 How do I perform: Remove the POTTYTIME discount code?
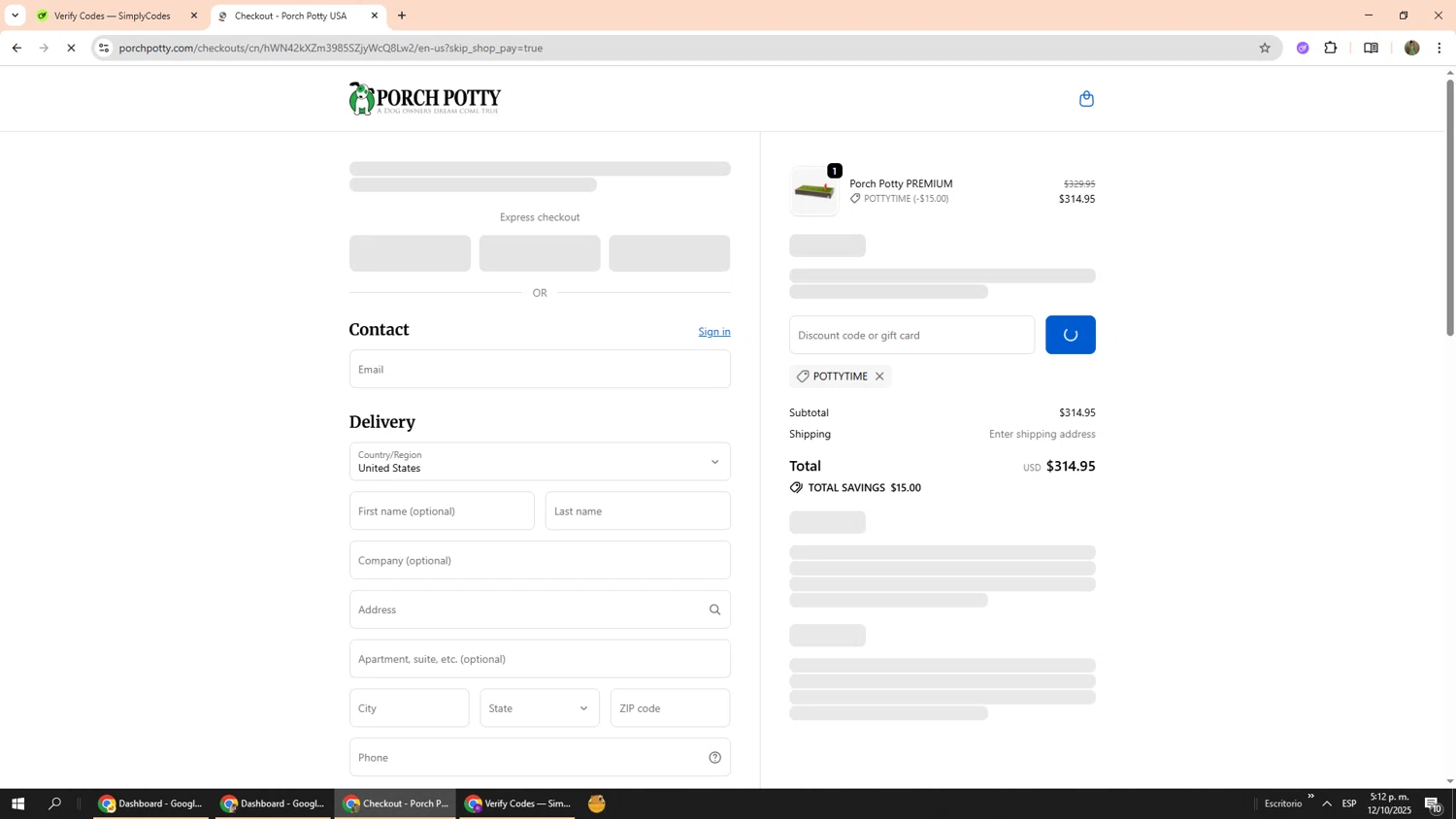click(x=879, y=377)
